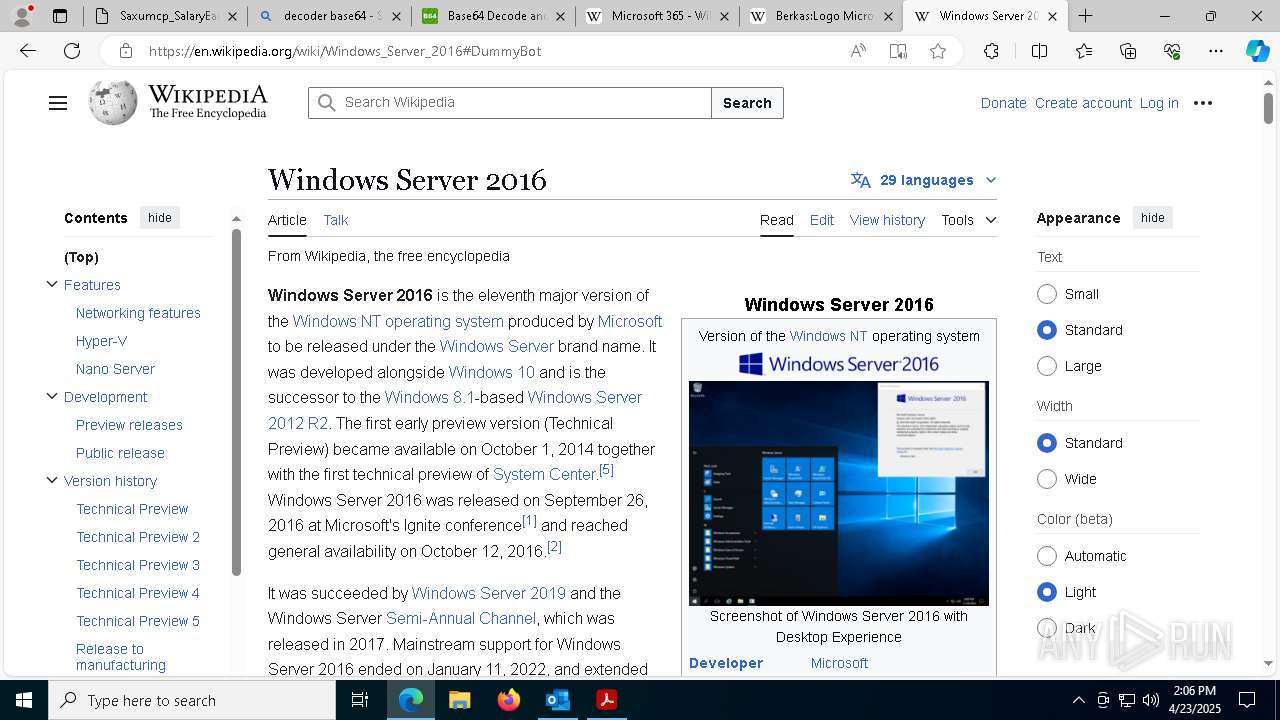Click Create account link
1280x720 pixels.
pyautogui.click(x=1083, y=103)
